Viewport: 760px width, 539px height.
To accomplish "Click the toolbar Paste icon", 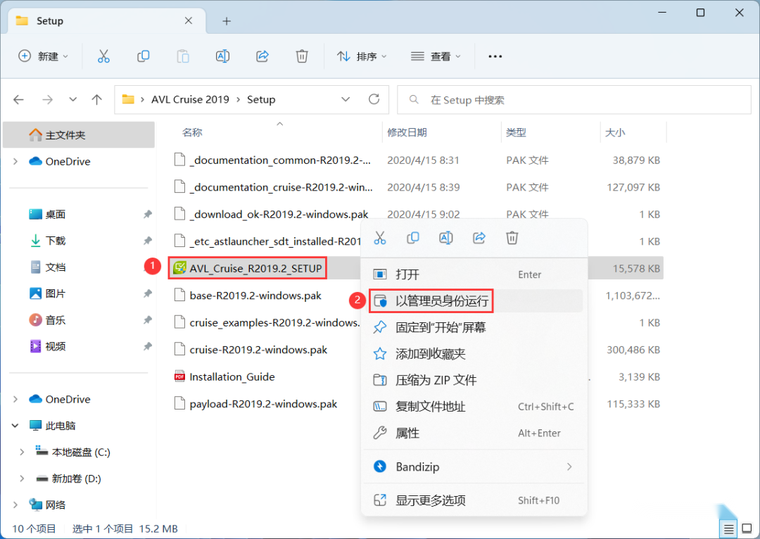I will pyautogui.click(x=183, y=56).
